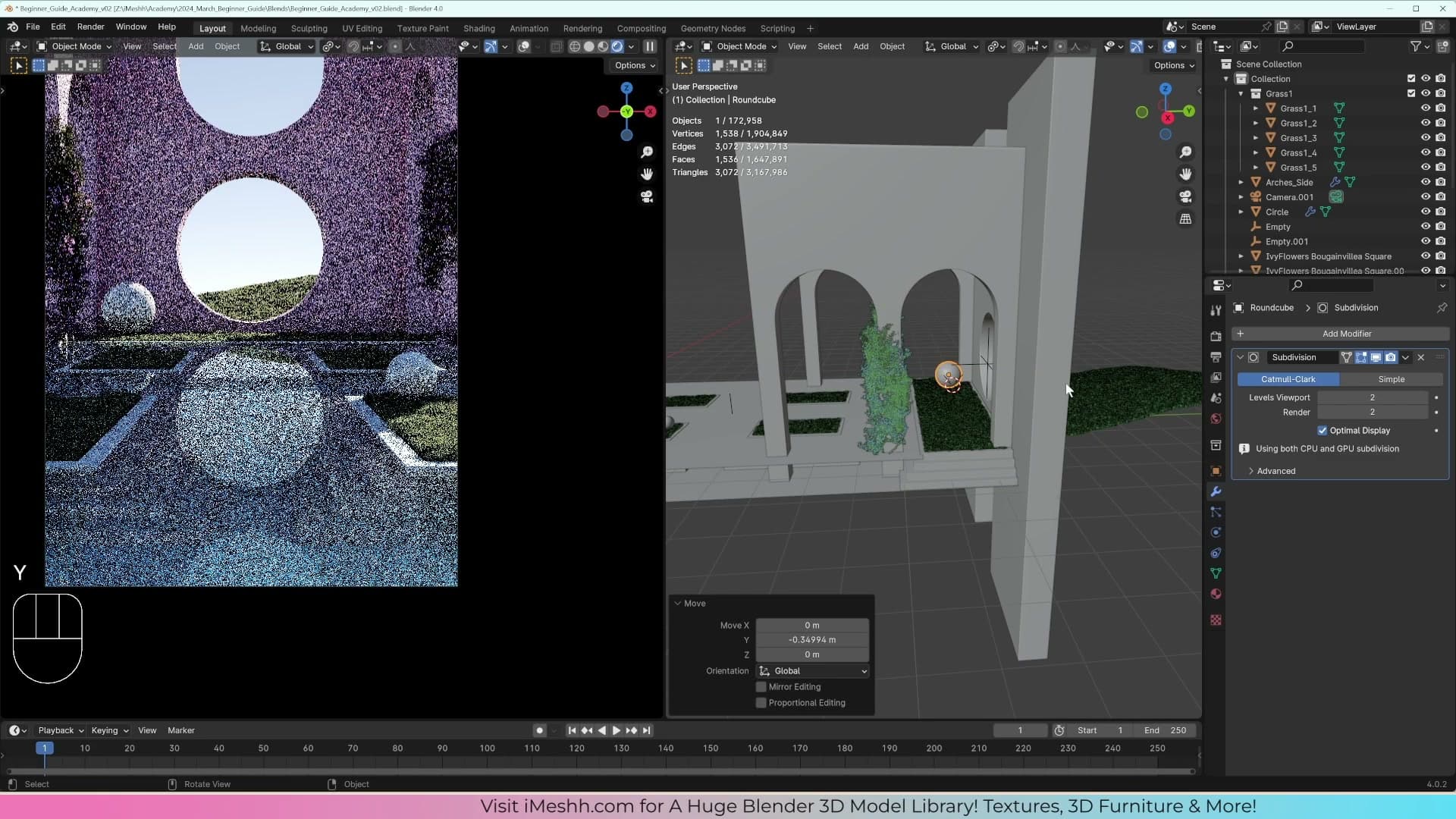1456x819 pixels.
Task: Click the pan hand in left render viewport
Action: (647, 174)
